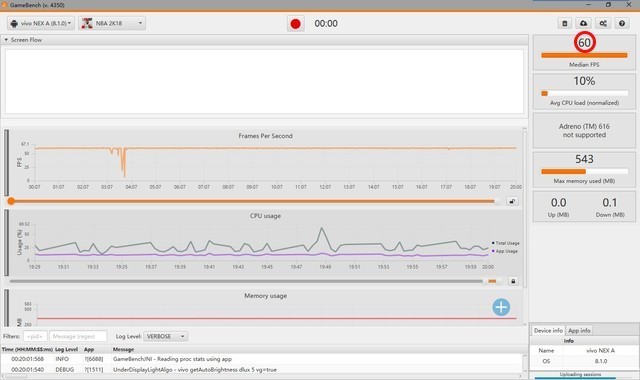
Task: Toggle the unlock icon beside FPS slider
Action: point(512,201)
